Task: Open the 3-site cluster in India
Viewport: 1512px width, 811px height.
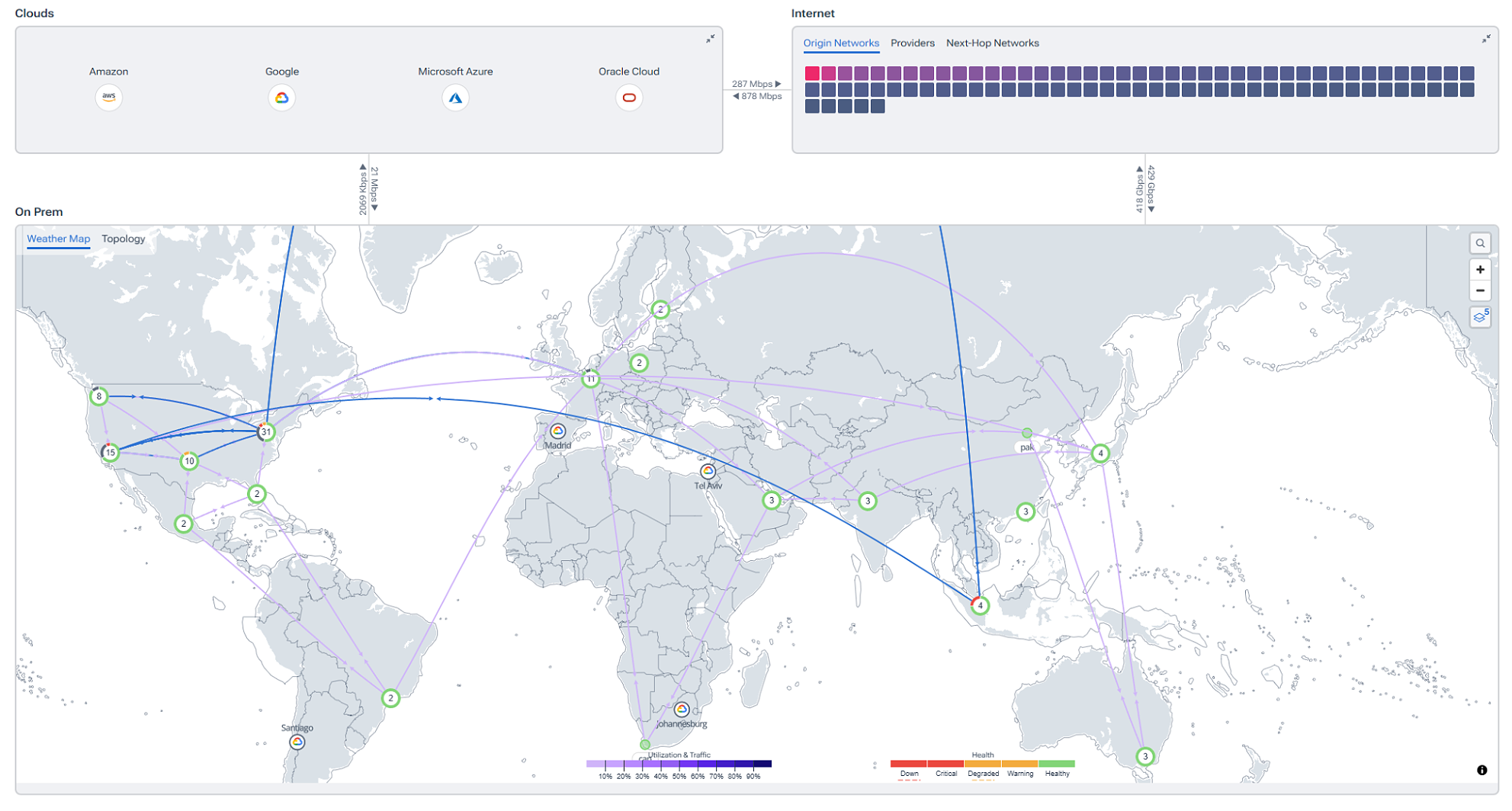Action: click(x=867, y=501)
